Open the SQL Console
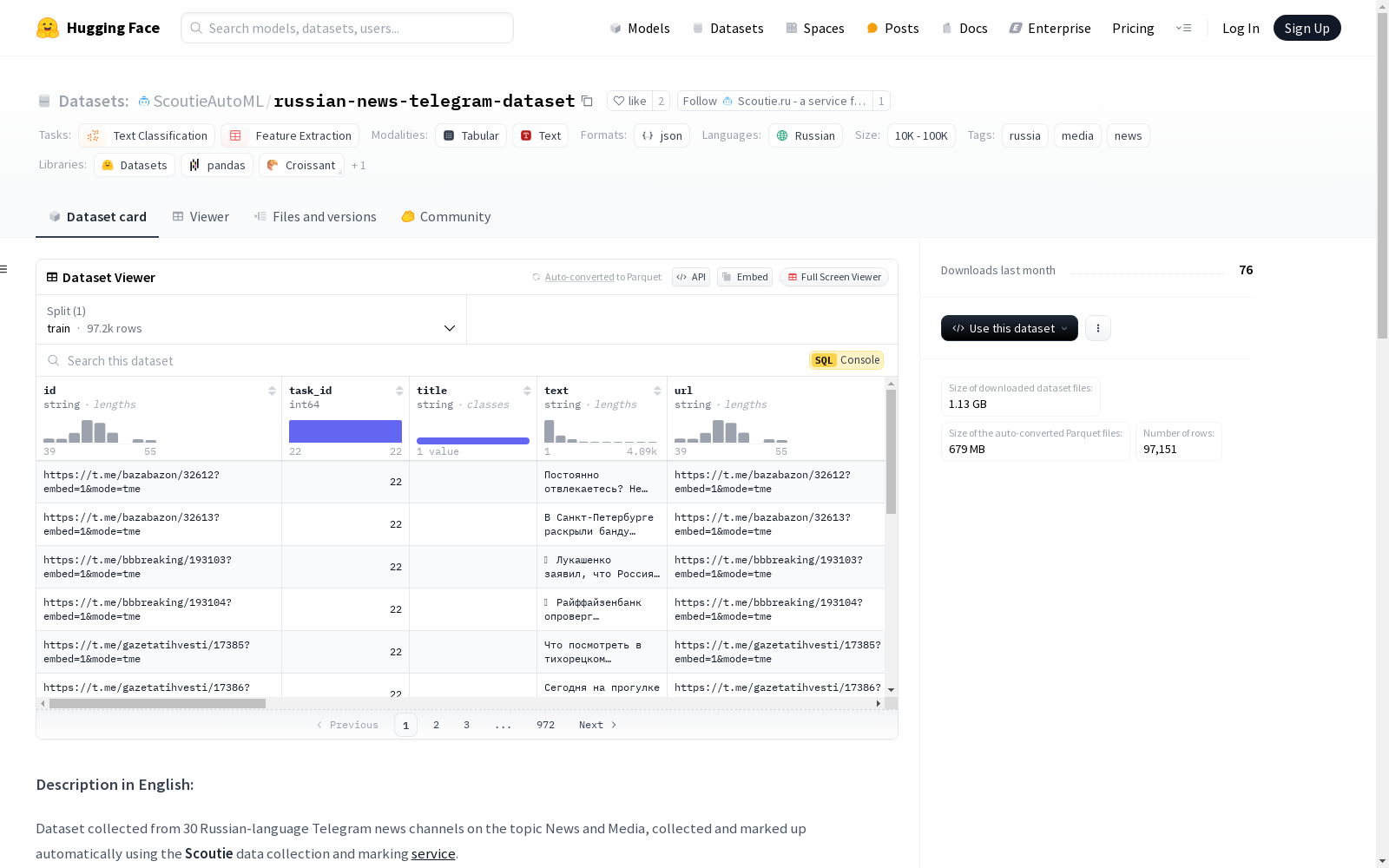This screenshot has height=868, width=1389. pyautogui.click(x=846, y=360)
